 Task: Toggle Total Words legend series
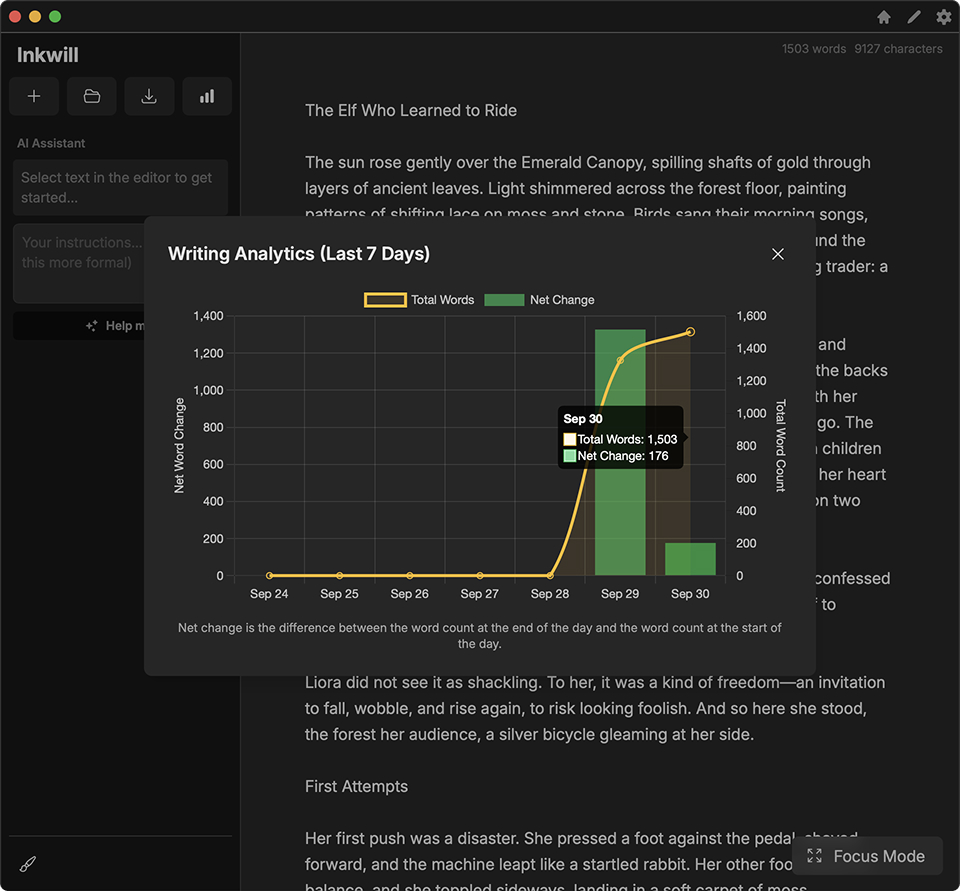click(x=420, y=300)
